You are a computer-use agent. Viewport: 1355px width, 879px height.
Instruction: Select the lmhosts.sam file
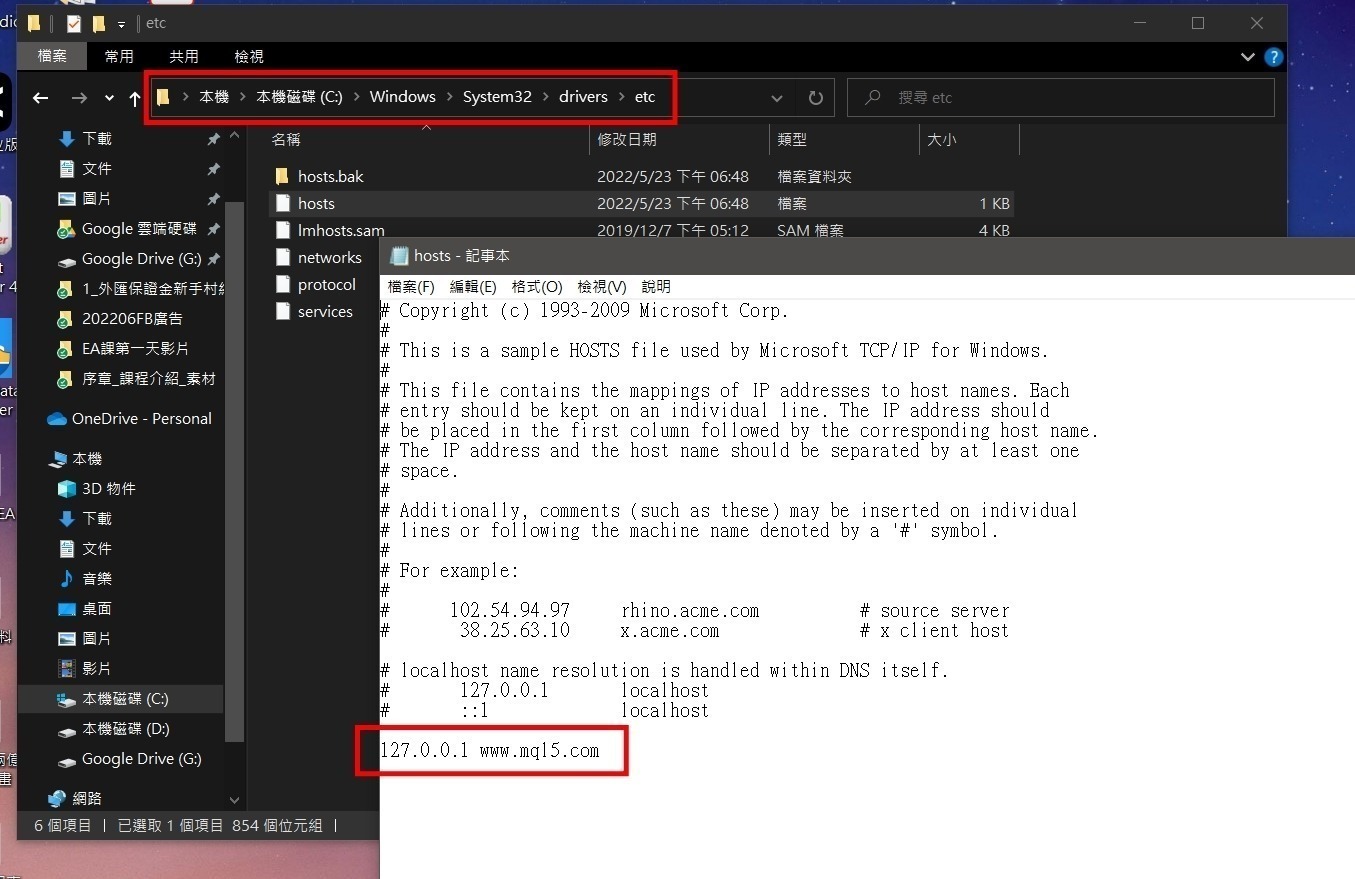coord(340,230)
